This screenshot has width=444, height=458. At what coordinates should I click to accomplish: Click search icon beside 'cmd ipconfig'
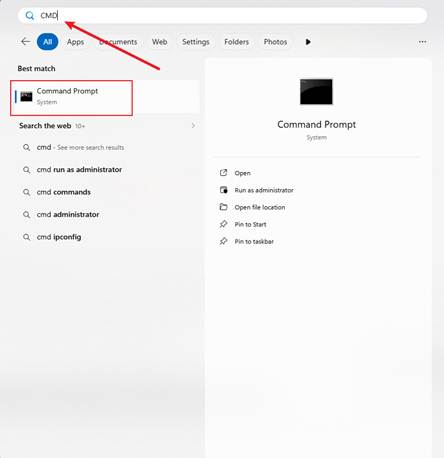click(26, 237)
